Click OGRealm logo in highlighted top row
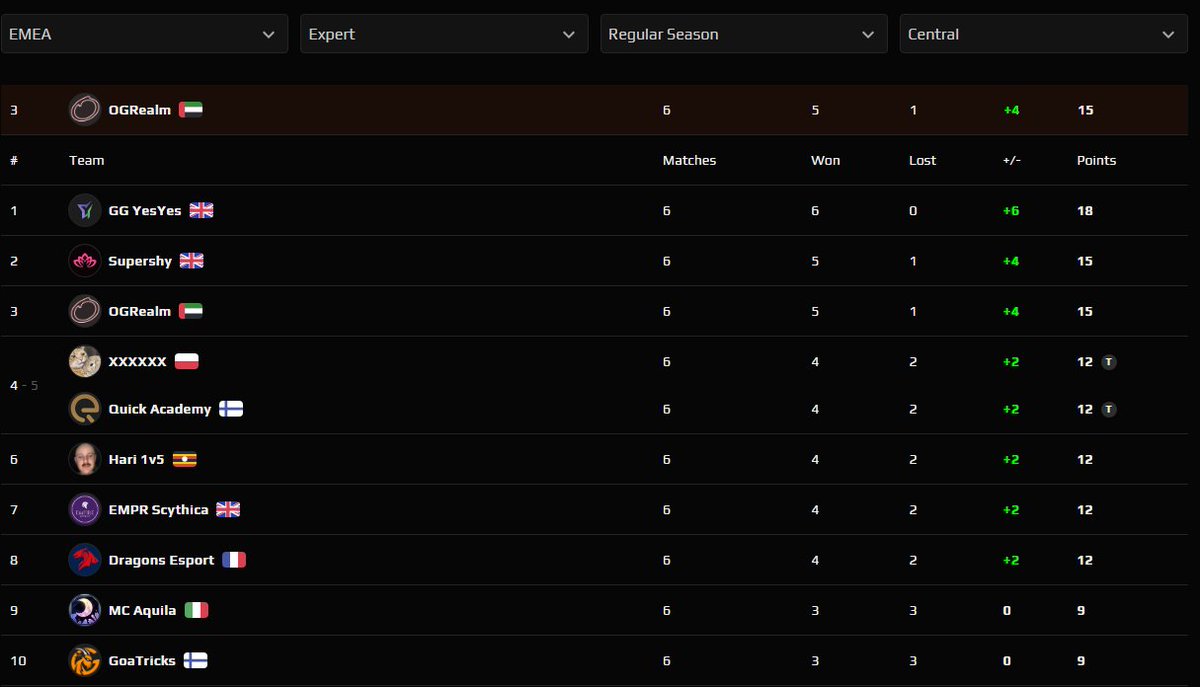 coord(85,110)
